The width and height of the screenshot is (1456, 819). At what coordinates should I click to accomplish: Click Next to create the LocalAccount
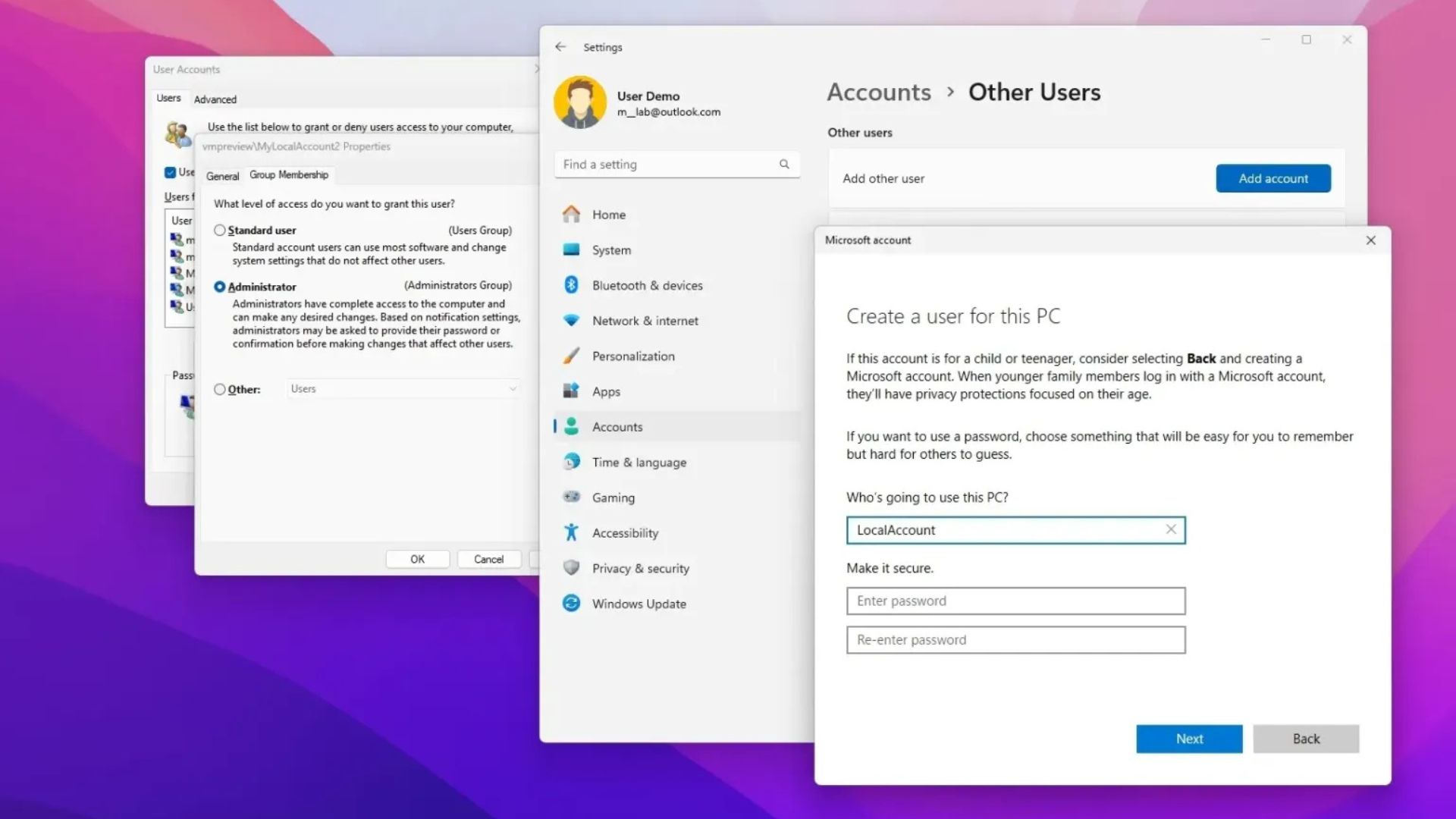click(x=1188, y=738)
